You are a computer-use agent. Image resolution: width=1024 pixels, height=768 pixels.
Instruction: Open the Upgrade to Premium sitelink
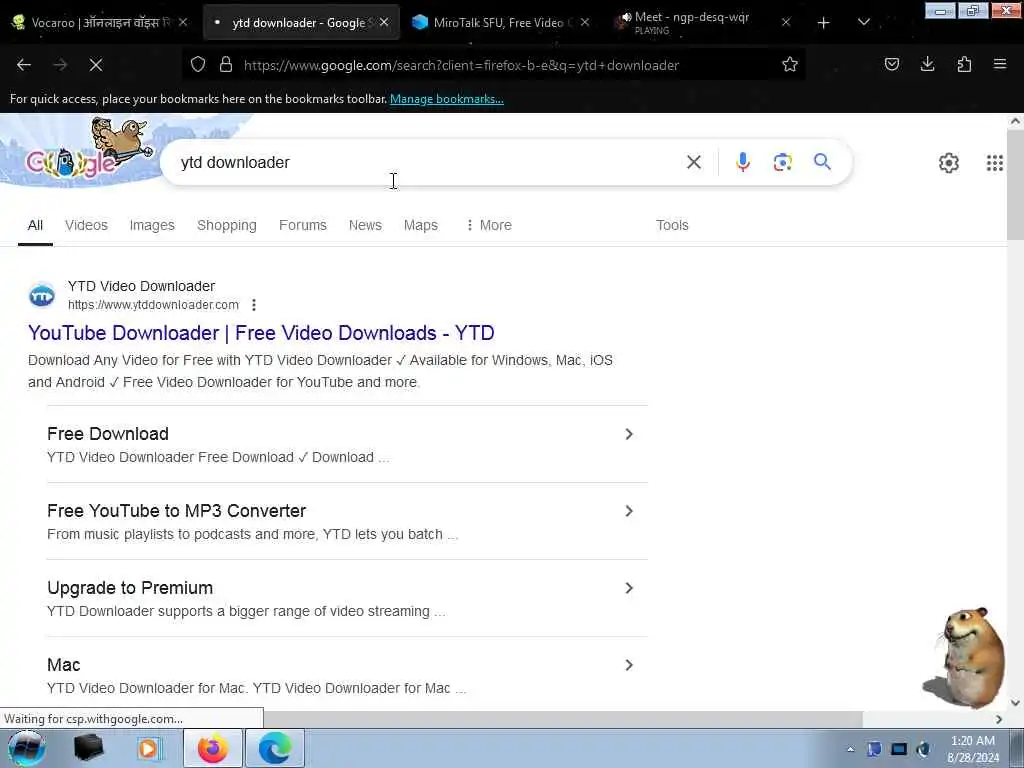pos(130,588)
